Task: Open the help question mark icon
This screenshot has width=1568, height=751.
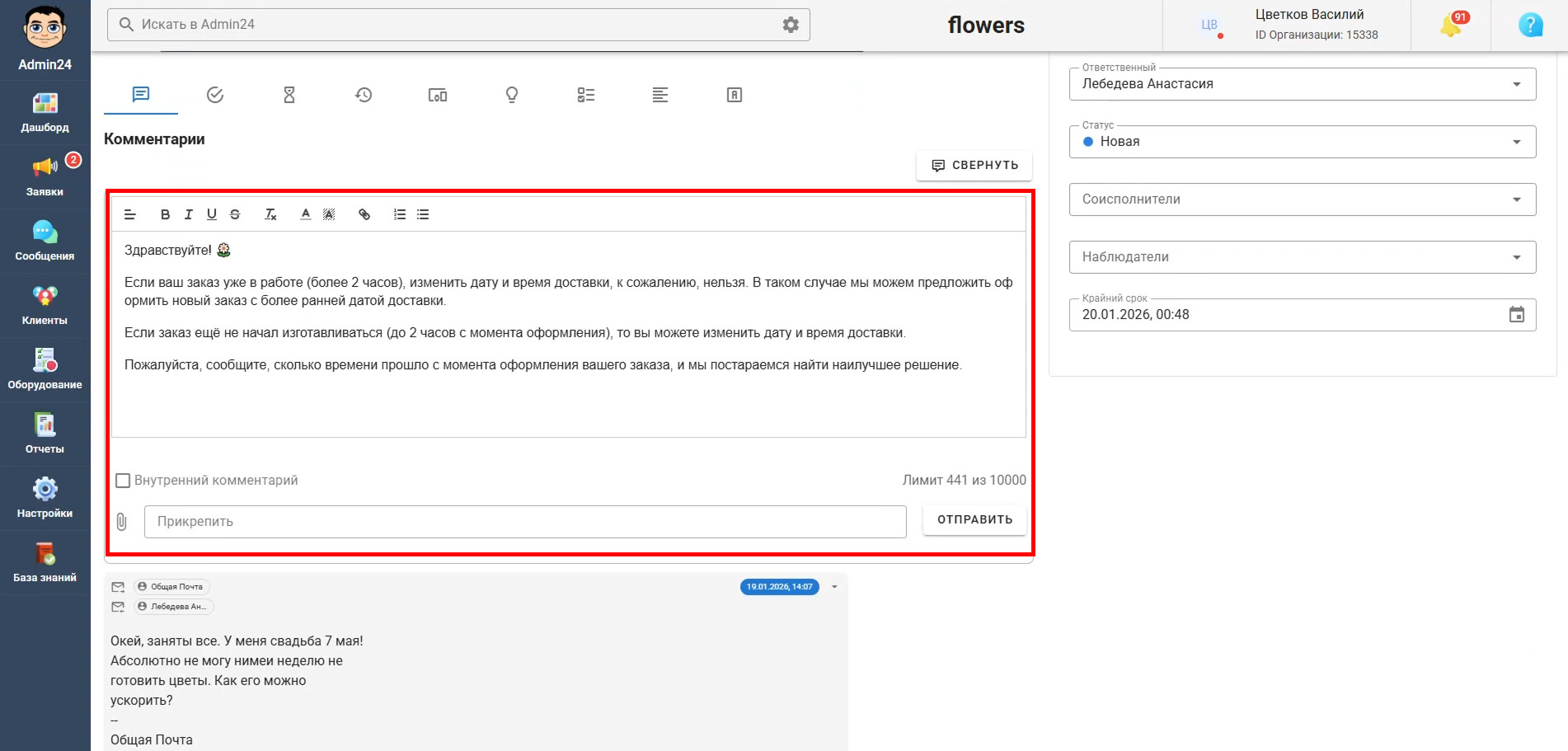Action: 1530,26
